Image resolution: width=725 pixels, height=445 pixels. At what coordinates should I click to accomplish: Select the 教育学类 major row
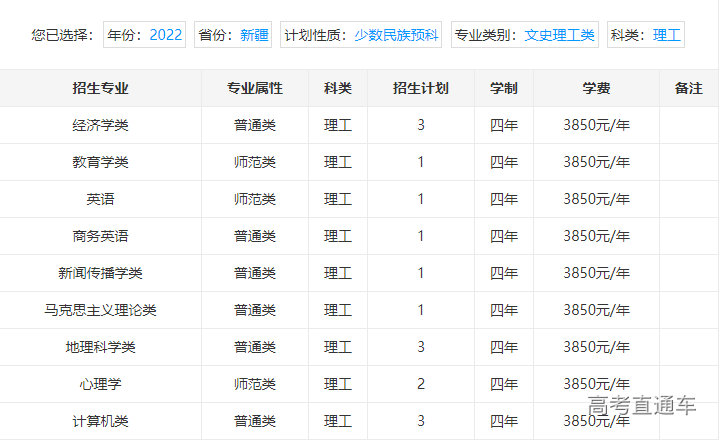(x=100, y=162)
